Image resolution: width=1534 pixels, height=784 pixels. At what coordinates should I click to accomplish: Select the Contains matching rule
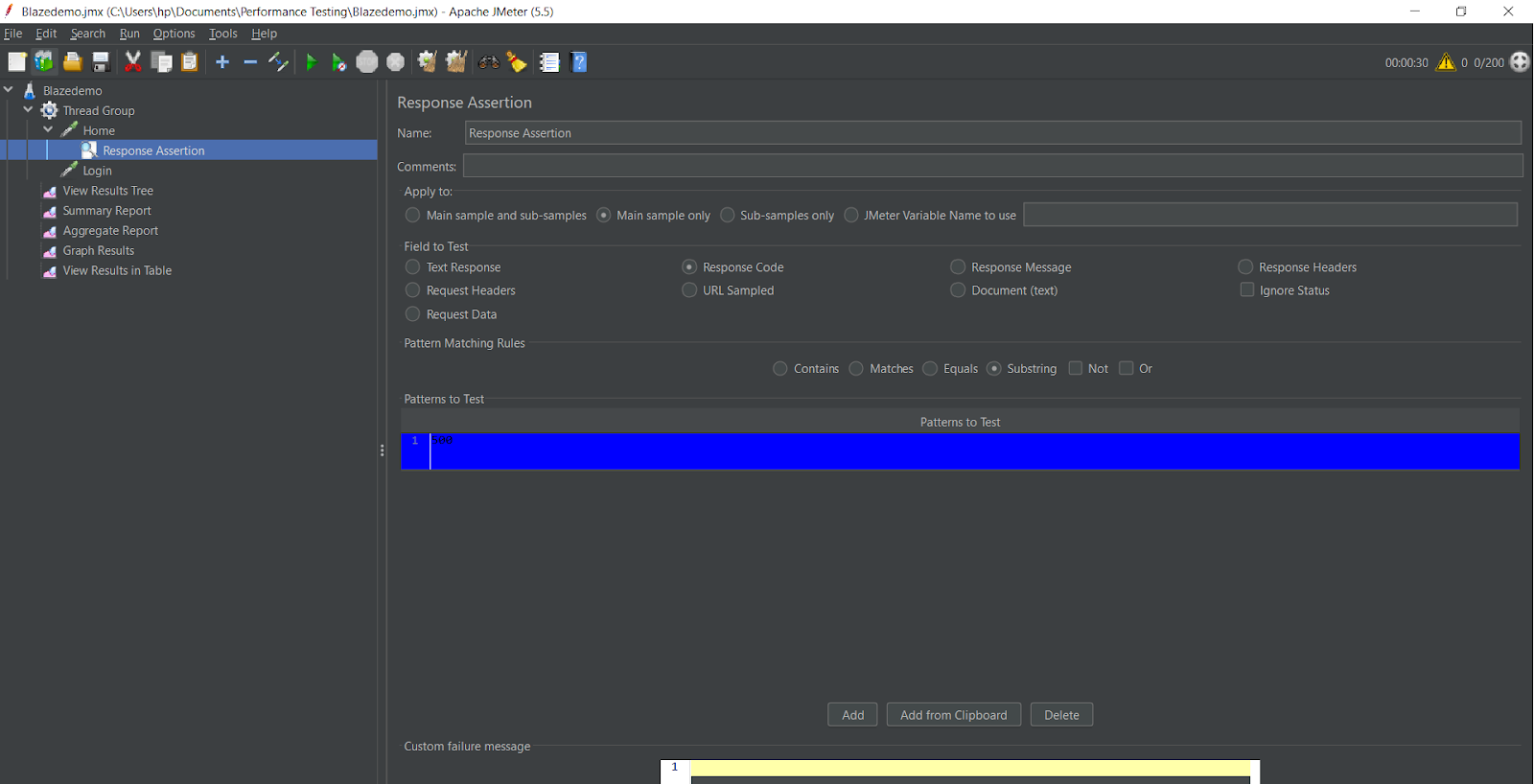tap(780, 369)
